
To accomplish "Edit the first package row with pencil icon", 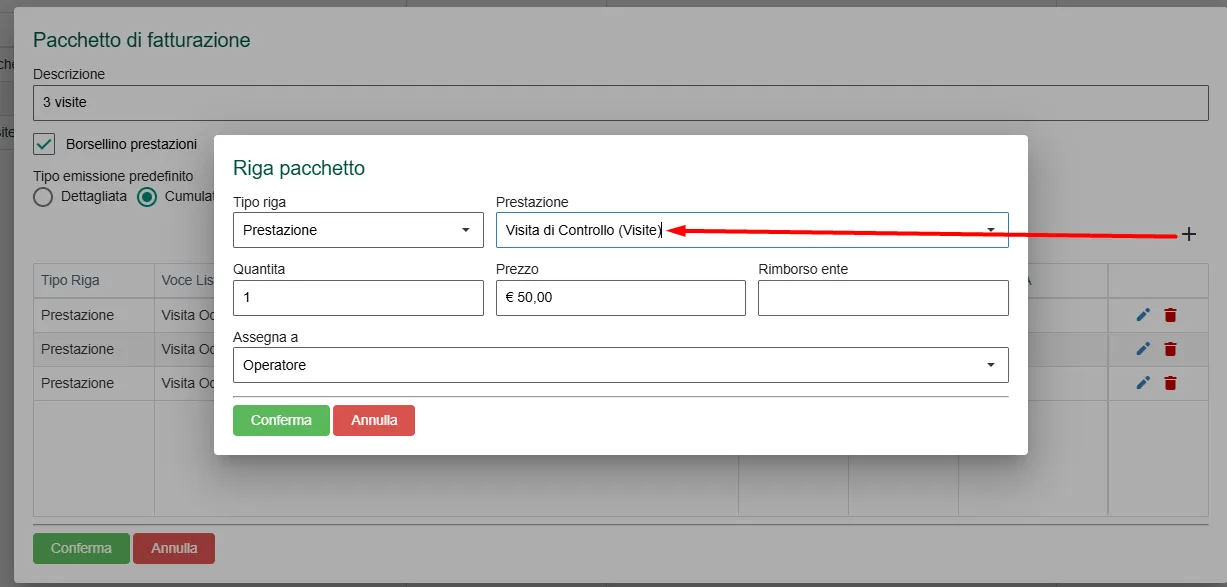I will (1144, 315).
